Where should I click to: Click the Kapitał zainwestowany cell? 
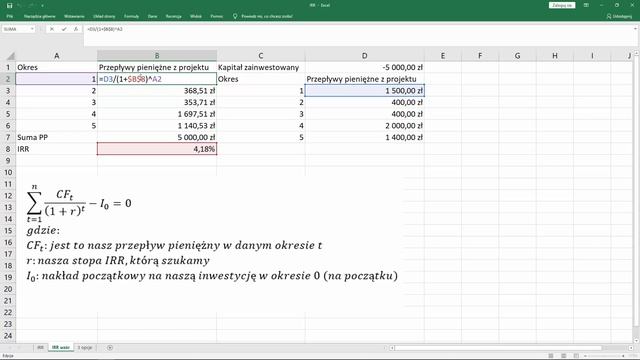coord(261,67)
